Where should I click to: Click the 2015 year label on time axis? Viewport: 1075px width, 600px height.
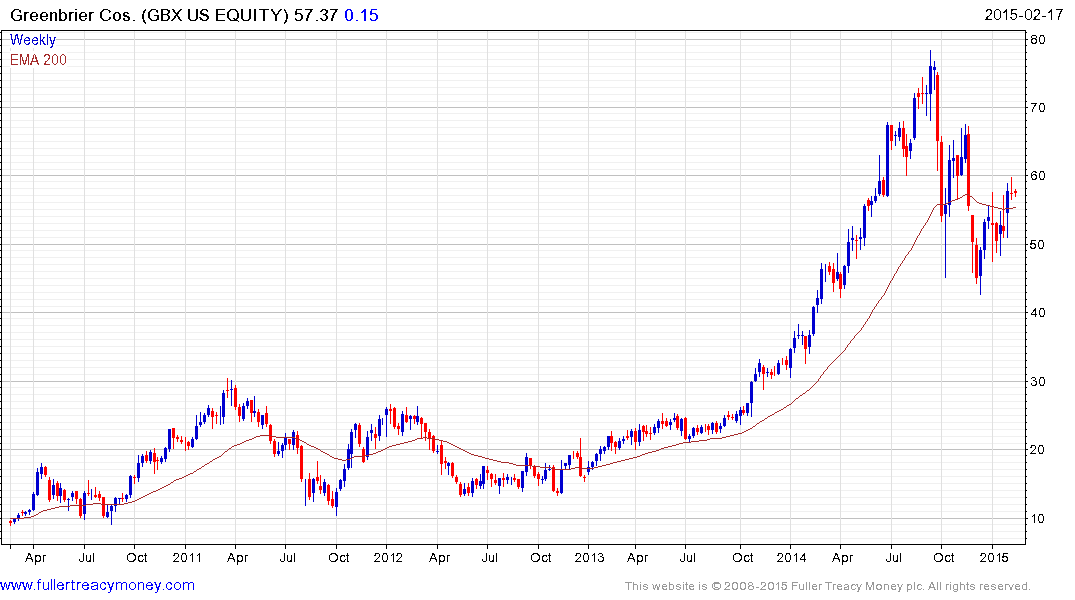pyautogui.click(x=993, y=557)
